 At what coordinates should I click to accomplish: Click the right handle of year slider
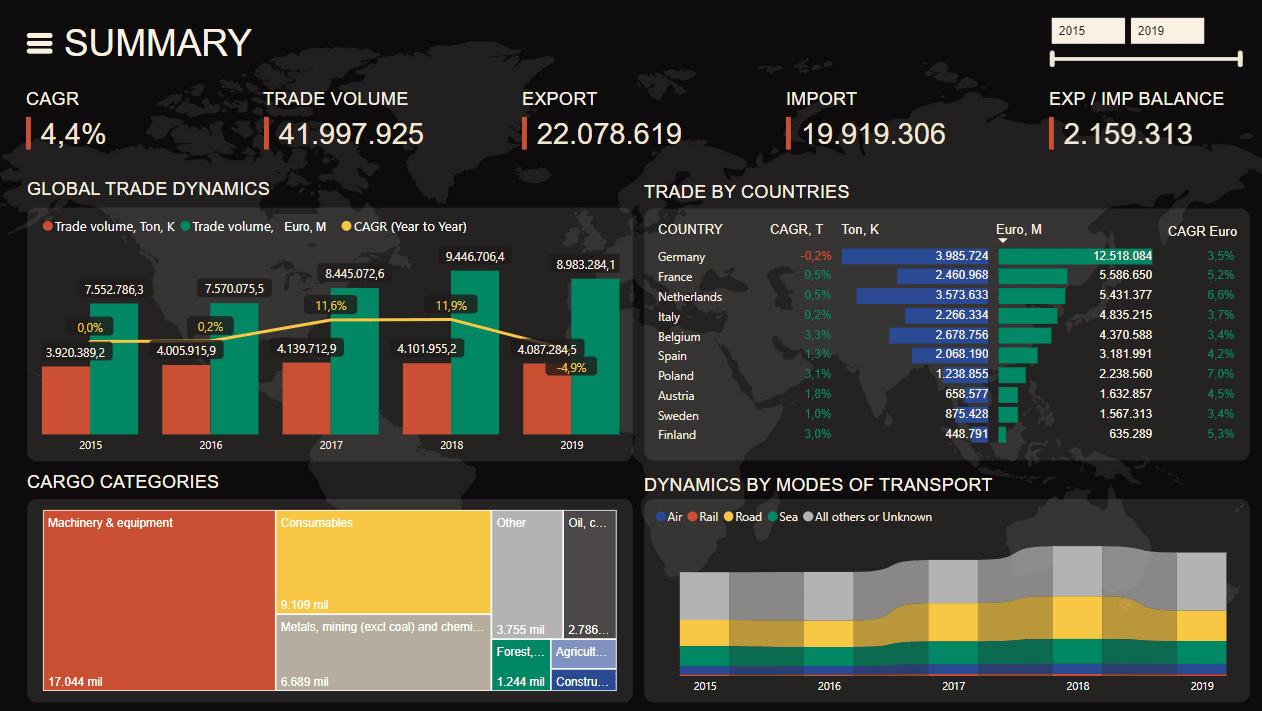click(1240, 59)
